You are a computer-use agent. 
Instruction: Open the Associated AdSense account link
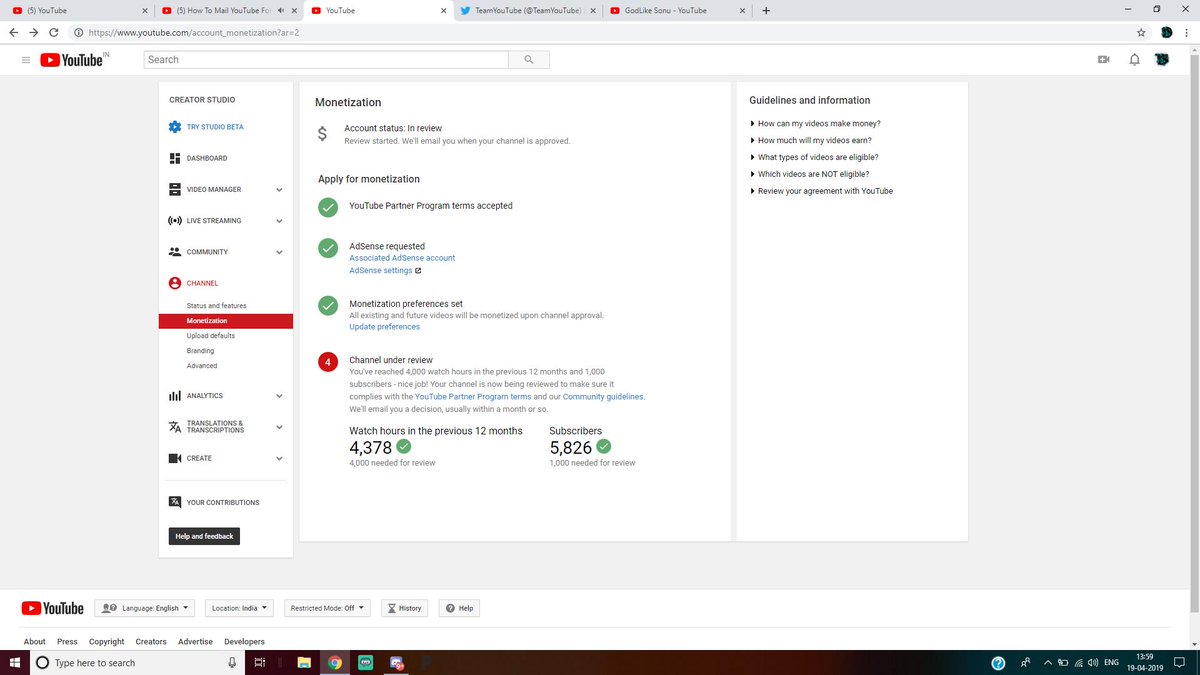402,258
